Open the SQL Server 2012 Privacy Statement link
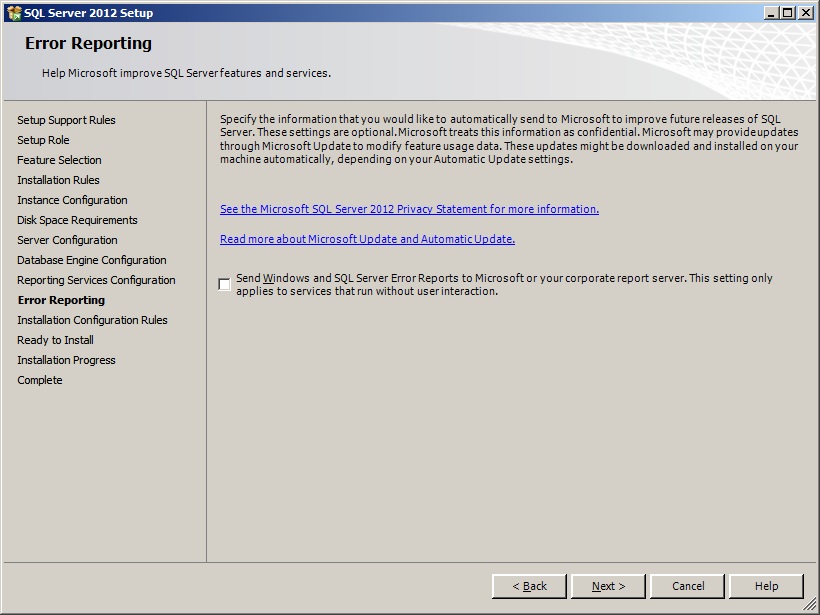 (409, 209)
